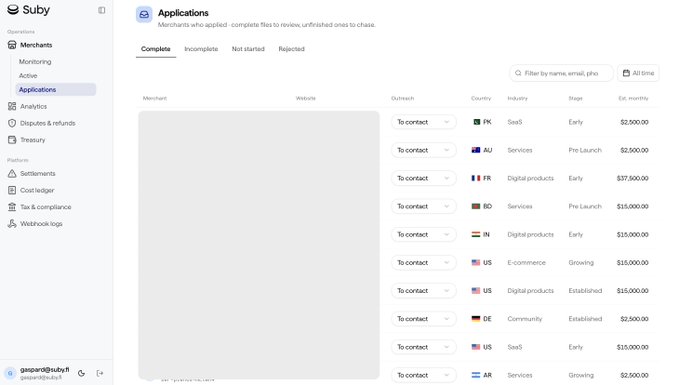This screenshot has width=679, height=385.
Task: Switch to the Complete tab
Action: [155, 49]
